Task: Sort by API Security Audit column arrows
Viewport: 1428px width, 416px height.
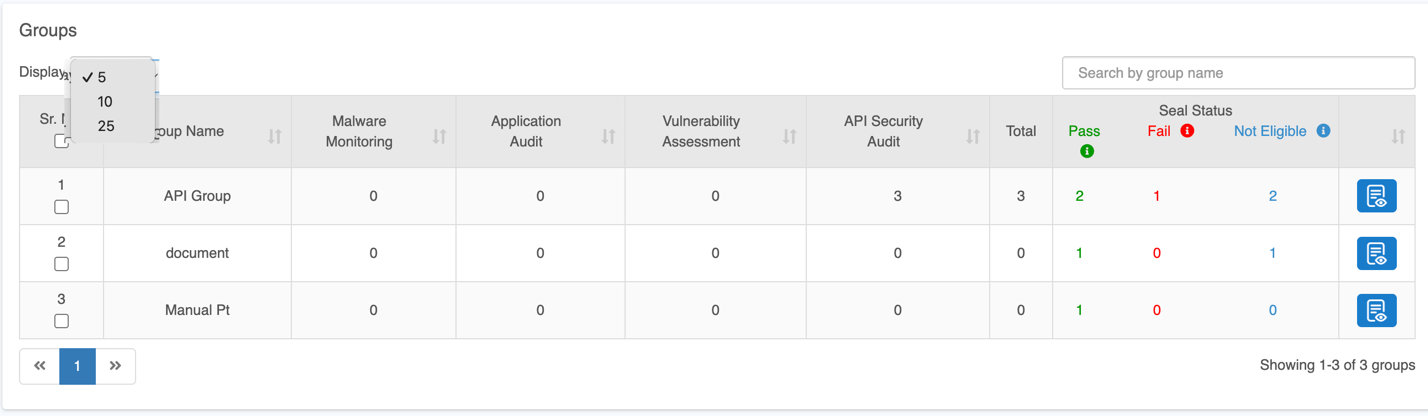Action: click(972, 136)
